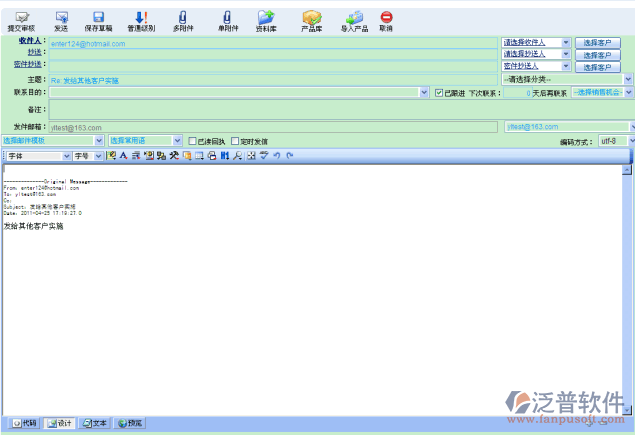Open the 多附件 multiple attachments tool
The height and width of the screenshot is (435, 635).
click(182, 18)
